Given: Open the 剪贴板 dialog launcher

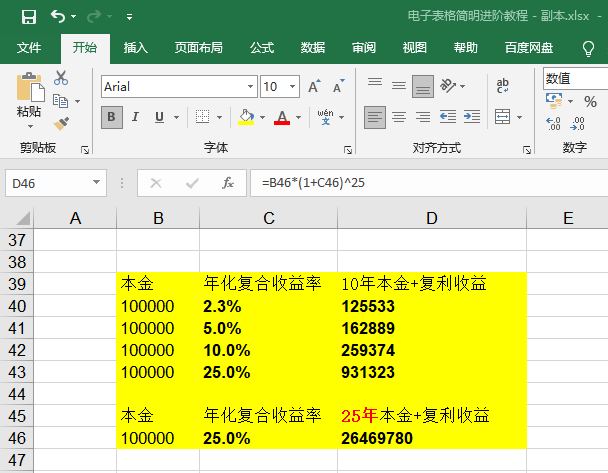Looking at the screenshot, I should click(x=85, y=150).
